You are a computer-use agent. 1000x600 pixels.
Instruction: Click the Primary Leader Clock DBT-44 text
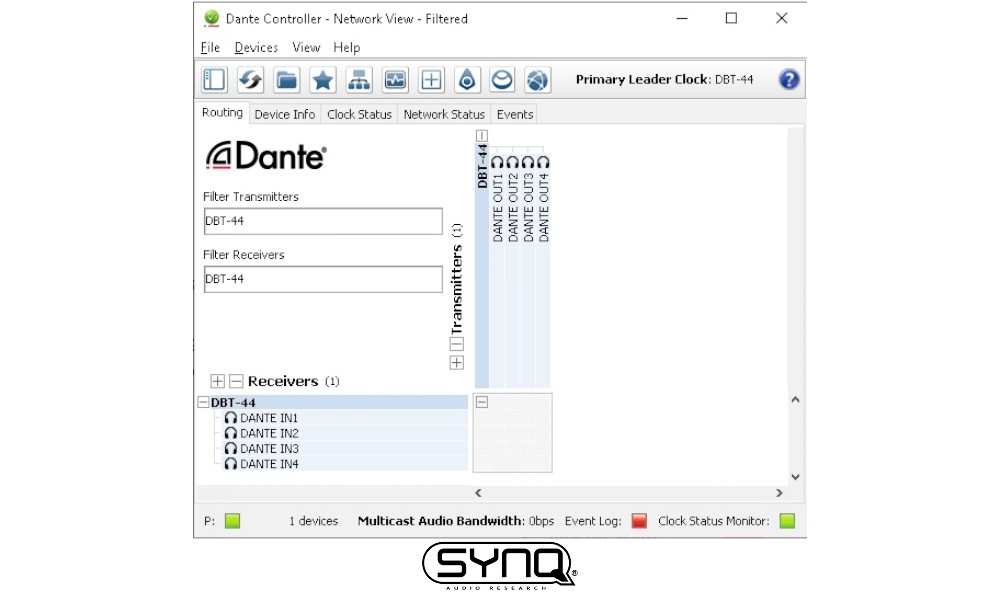click(x=664, y=80)
